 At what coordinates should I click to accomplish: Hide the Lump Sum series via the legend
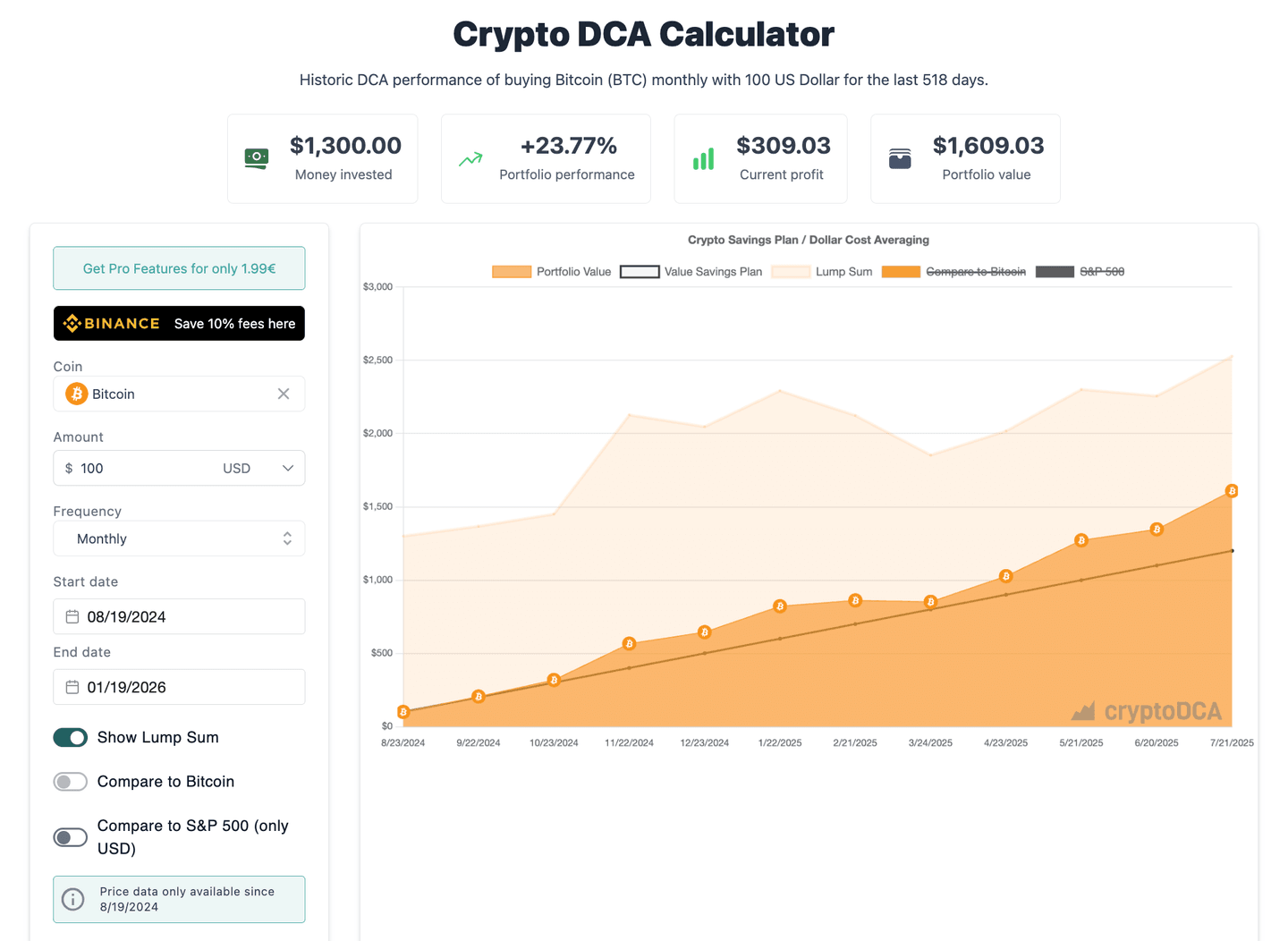tap(791, 271)
